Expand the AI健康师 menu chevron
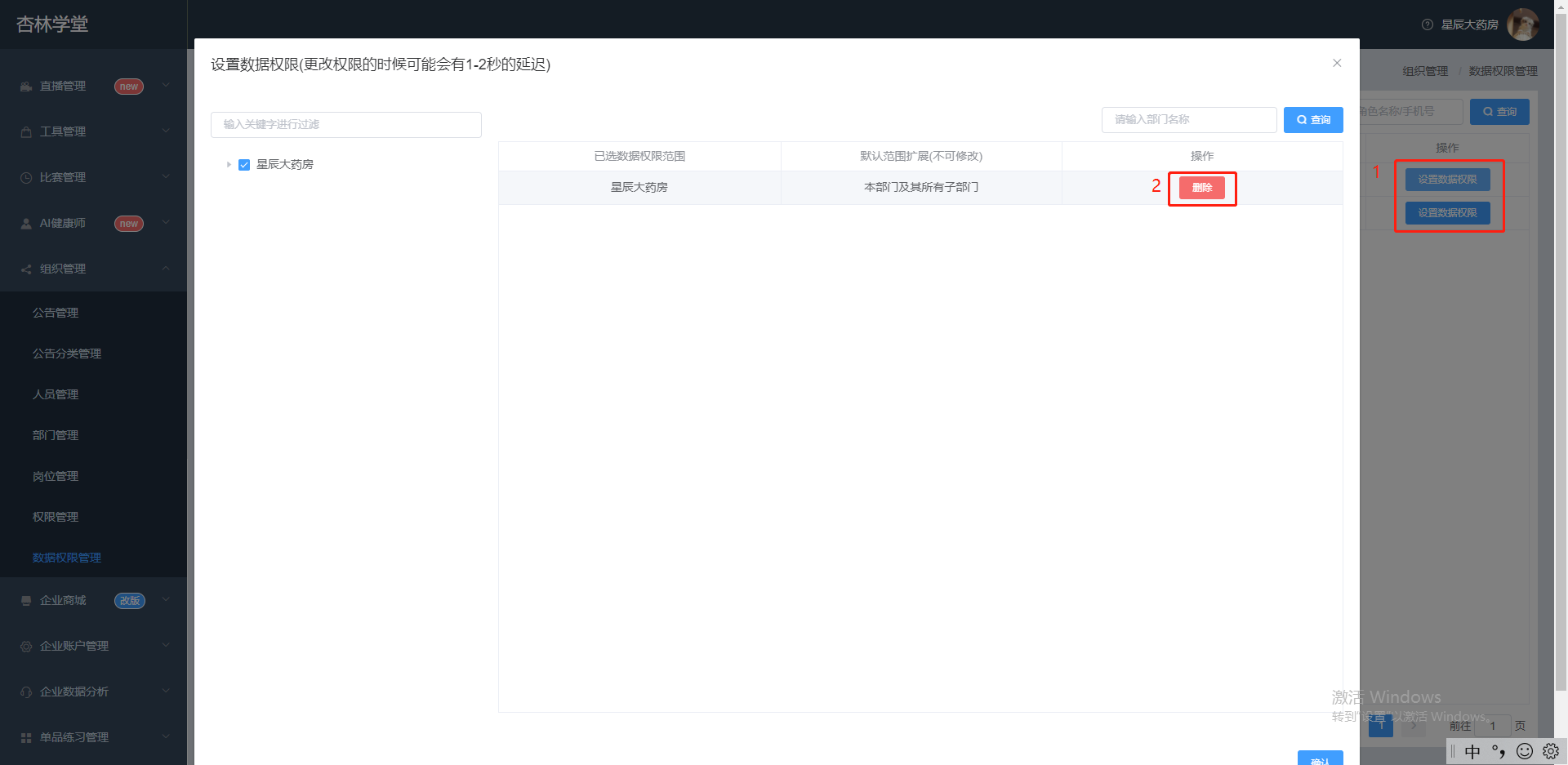 pyautogui.click(x=166, y=222)
